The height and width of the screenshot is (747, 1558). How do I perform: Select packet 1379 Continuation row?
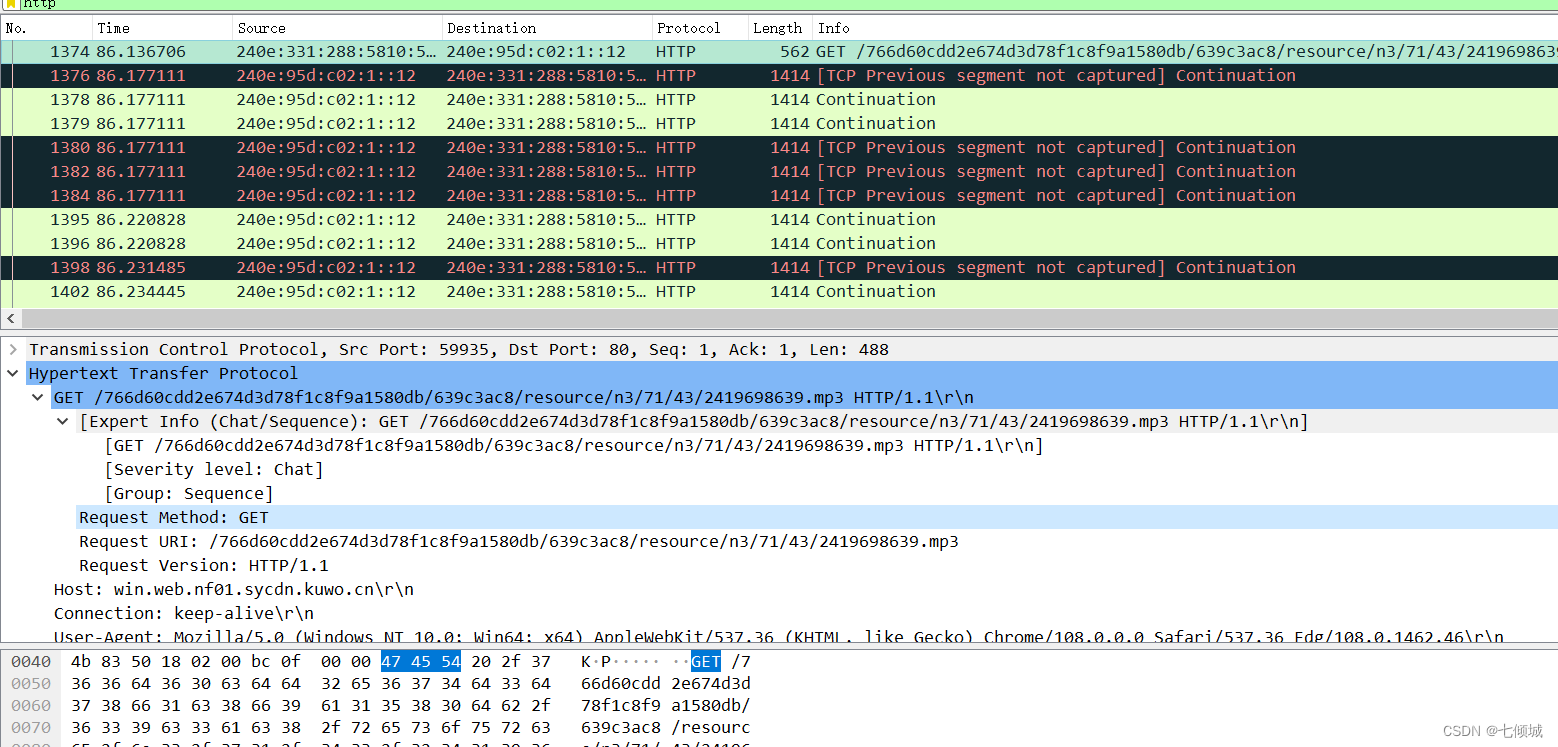pyautogui.click(x=779, y=124)
